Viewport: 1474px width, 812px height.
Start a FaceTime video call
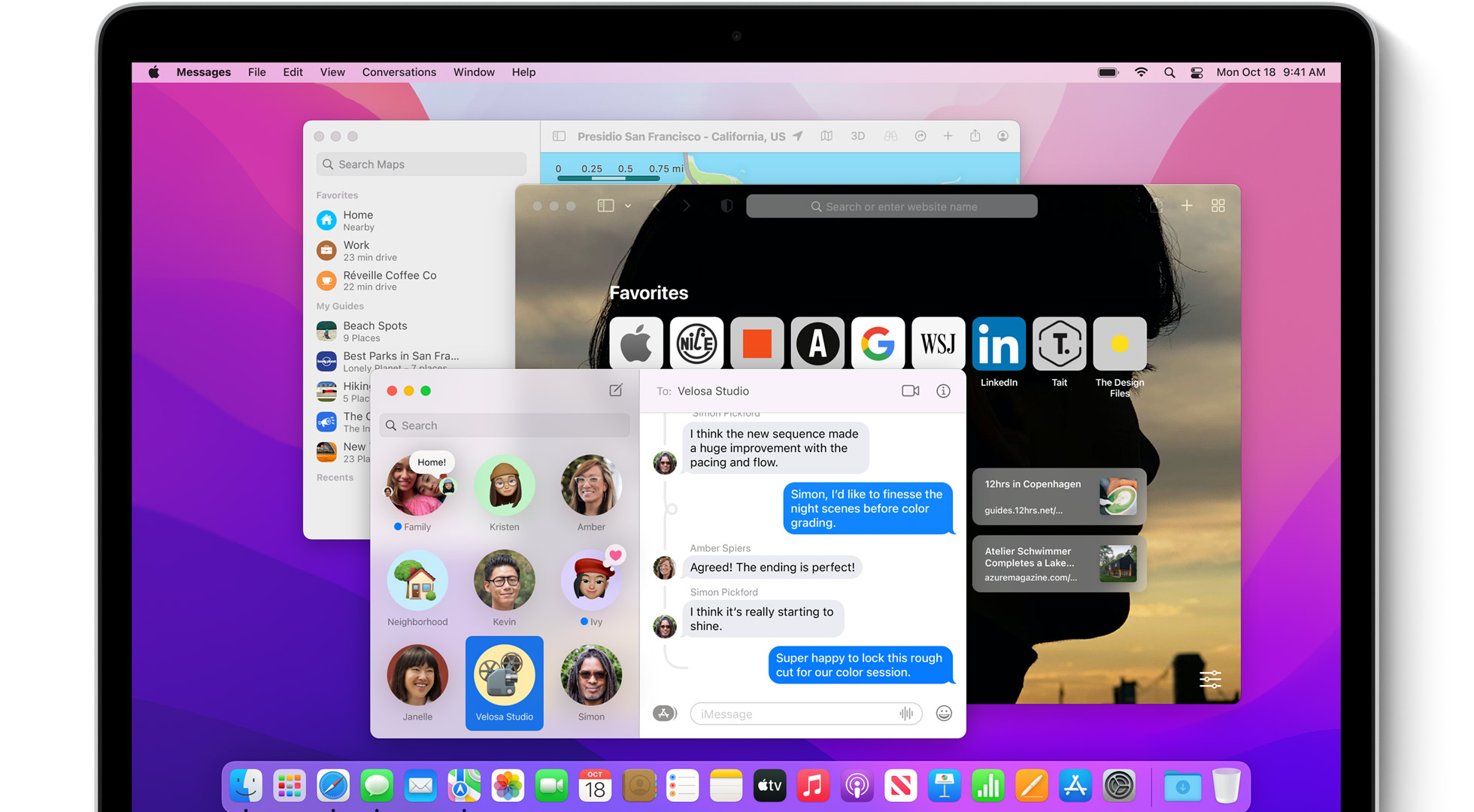point(910,391)
